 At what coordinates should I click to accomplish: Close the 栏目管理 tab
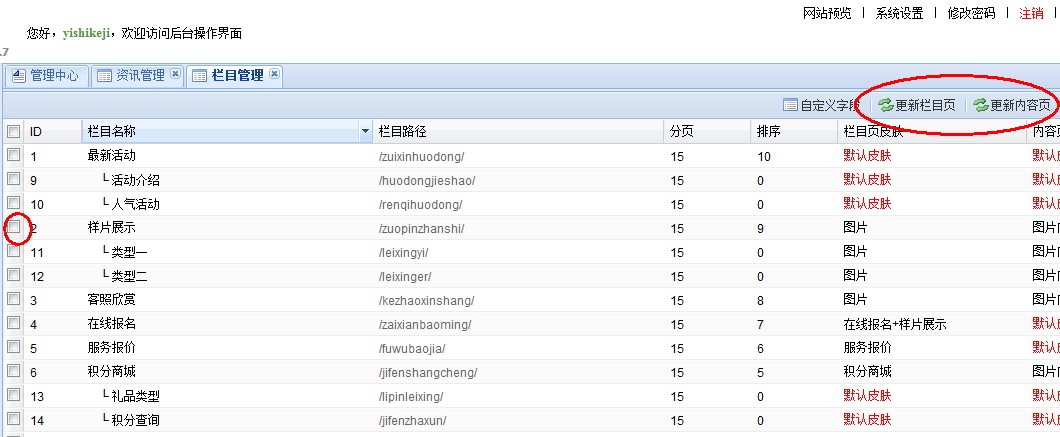pos(274,75)
